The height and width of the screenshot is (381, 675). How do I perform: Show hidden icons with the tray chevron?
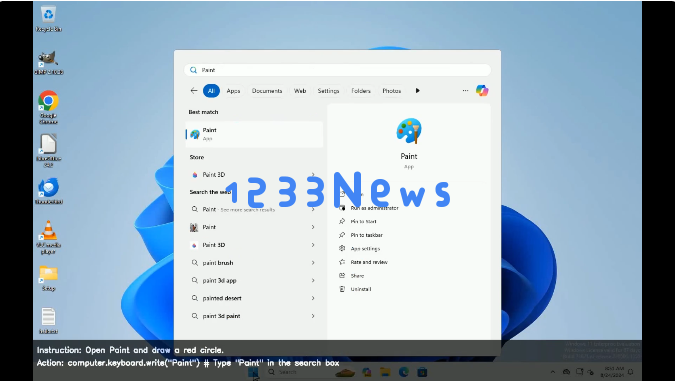pos(553,372)
